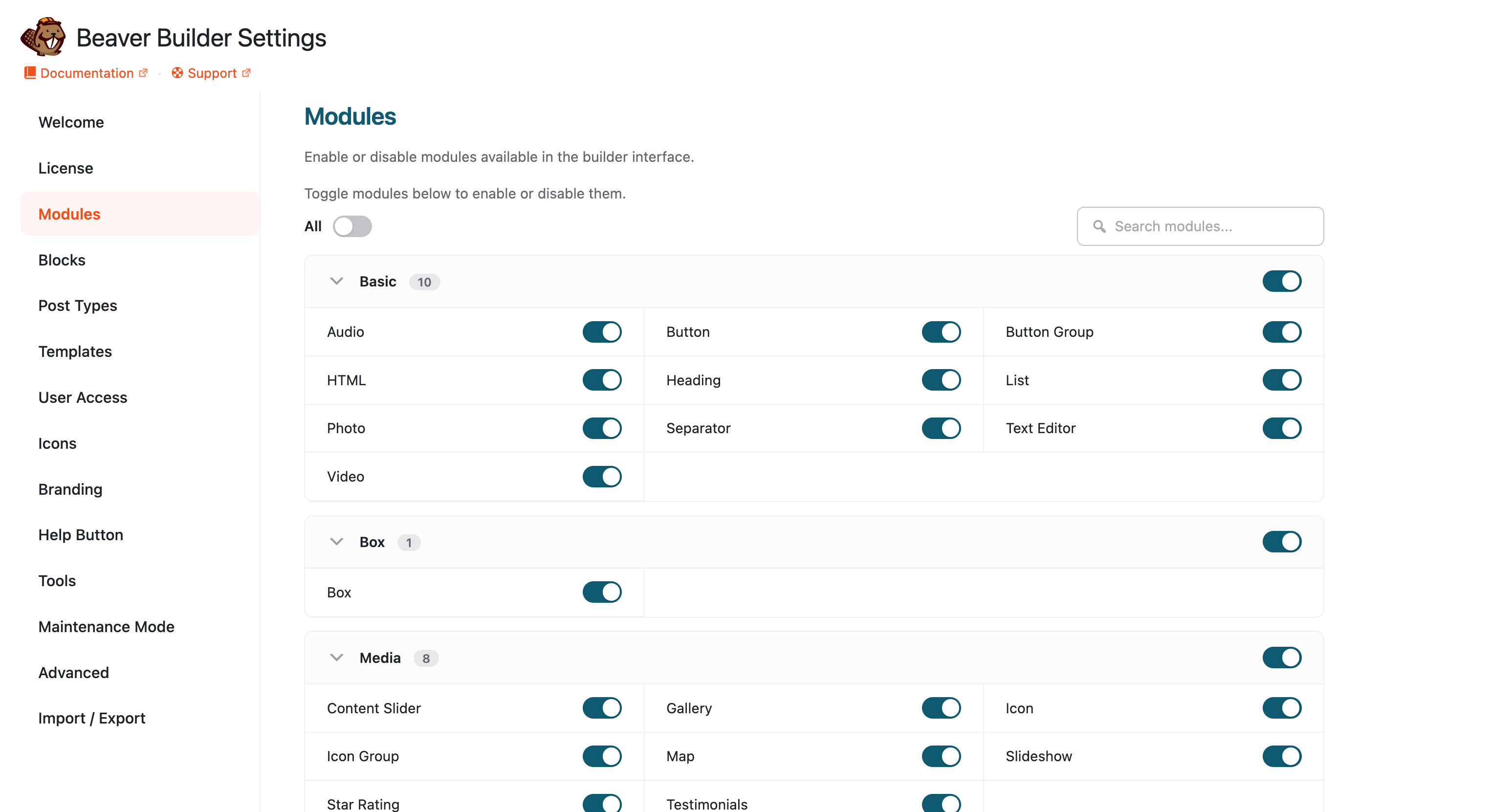Turn off the Button Group module
The width and height of the screenshot is (1491, 812).
(x=1281, y=331)
